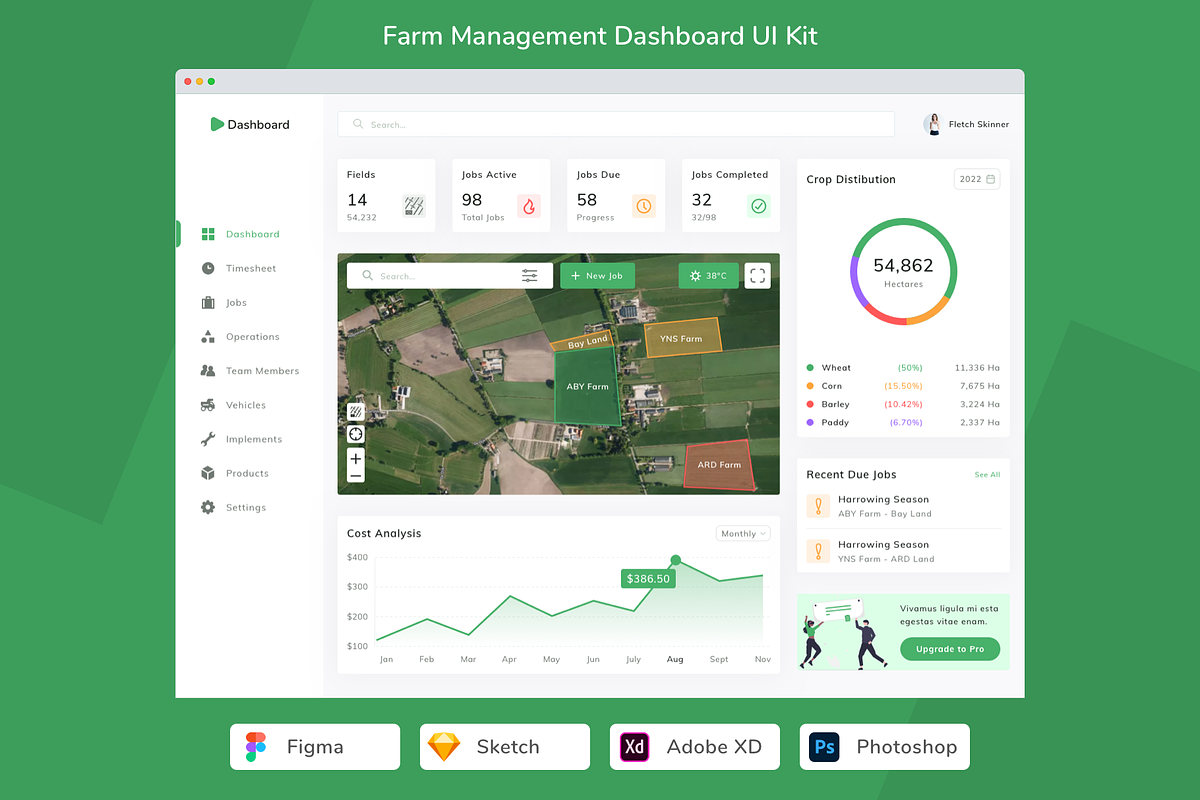Click the Jobs Due clock icon
This screenshot has height=800, width=1200.
tap(644, 206)
